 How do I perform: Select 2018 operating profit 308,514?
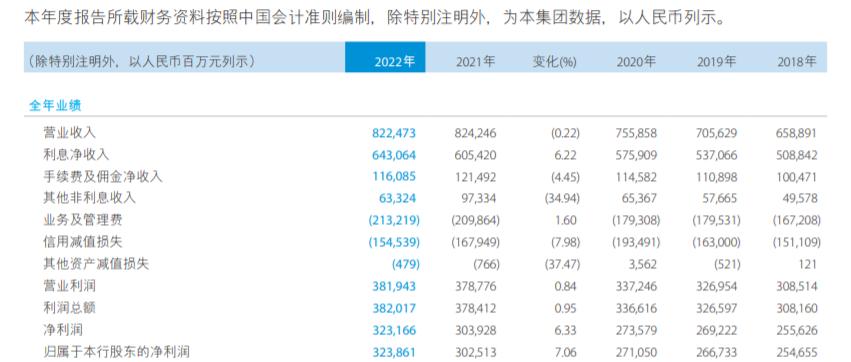(796, 287)
